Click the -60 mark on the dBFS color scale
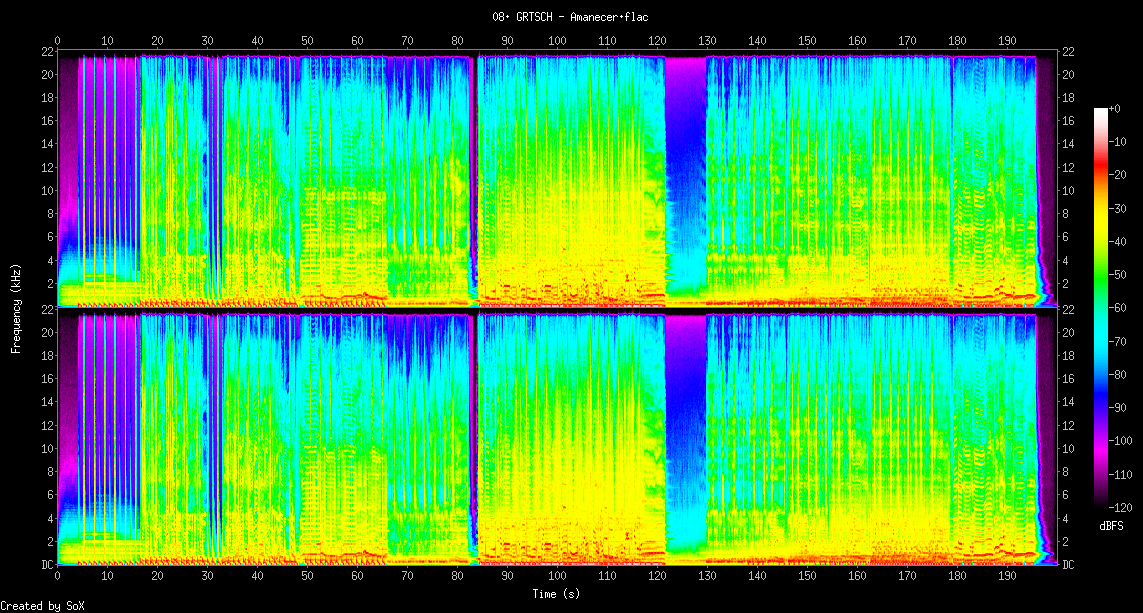This screenshot has height=613, width=1143. click(x=1122, y=308)
